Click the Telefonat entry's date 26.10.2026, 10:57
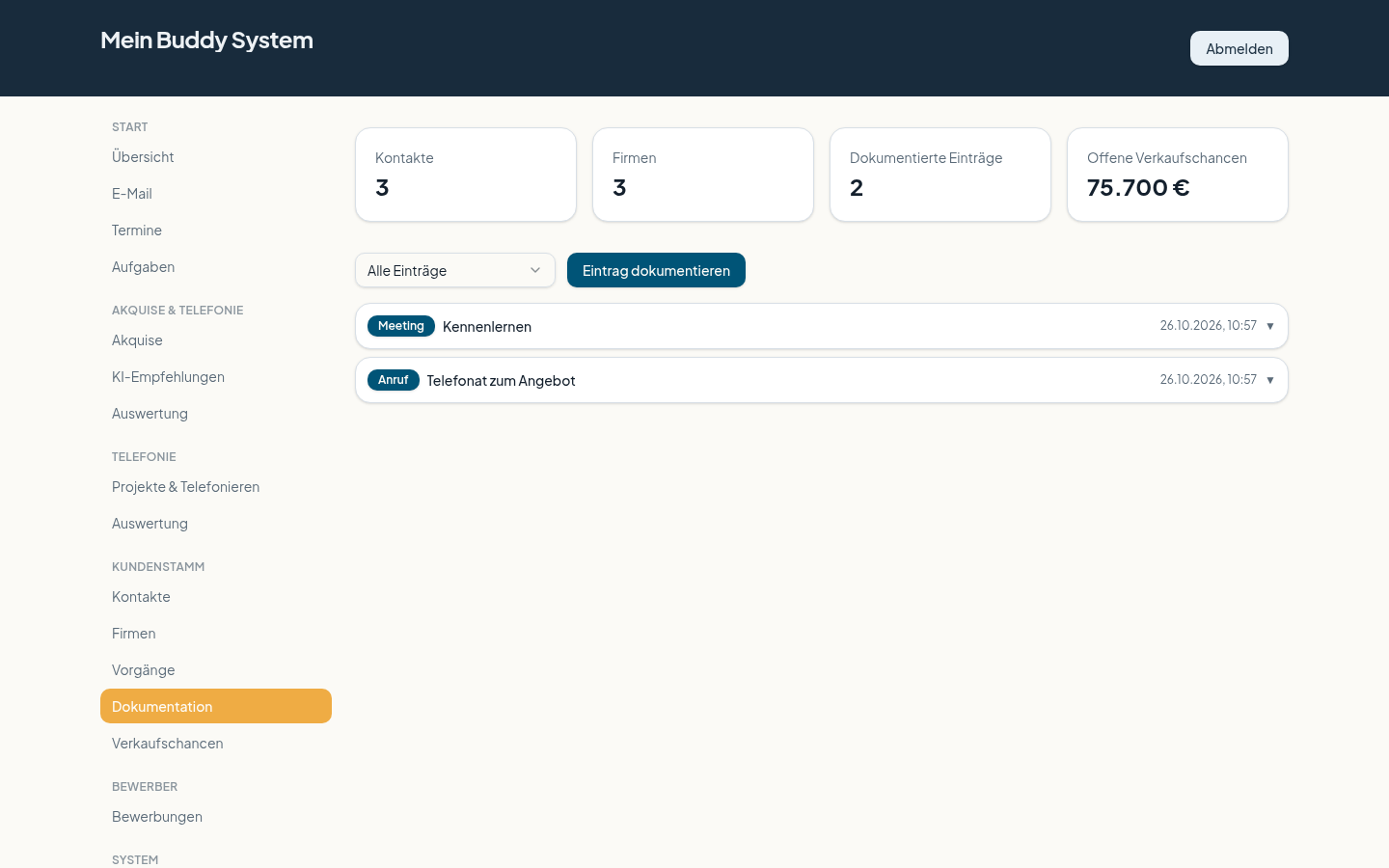1389x868 pixels. (x=1208, y=380)
